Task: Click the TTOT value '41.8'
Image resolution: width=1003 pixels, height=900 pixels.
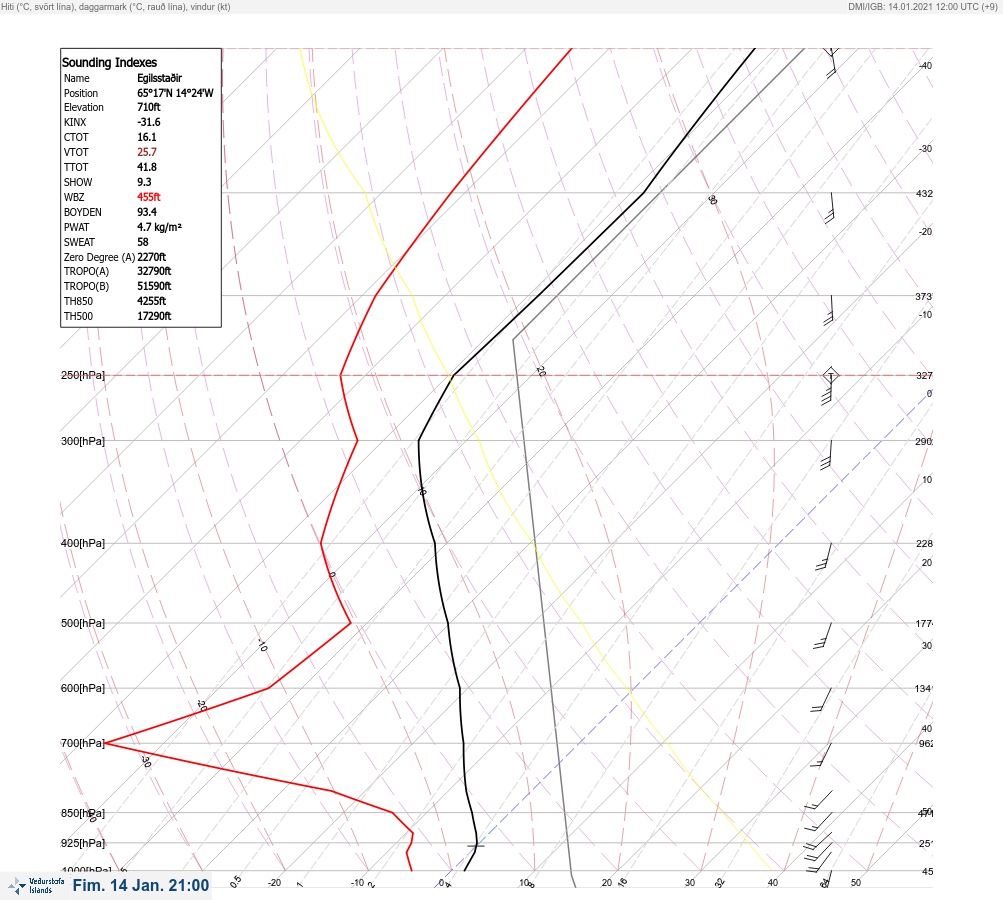Action: pos(146,167)
